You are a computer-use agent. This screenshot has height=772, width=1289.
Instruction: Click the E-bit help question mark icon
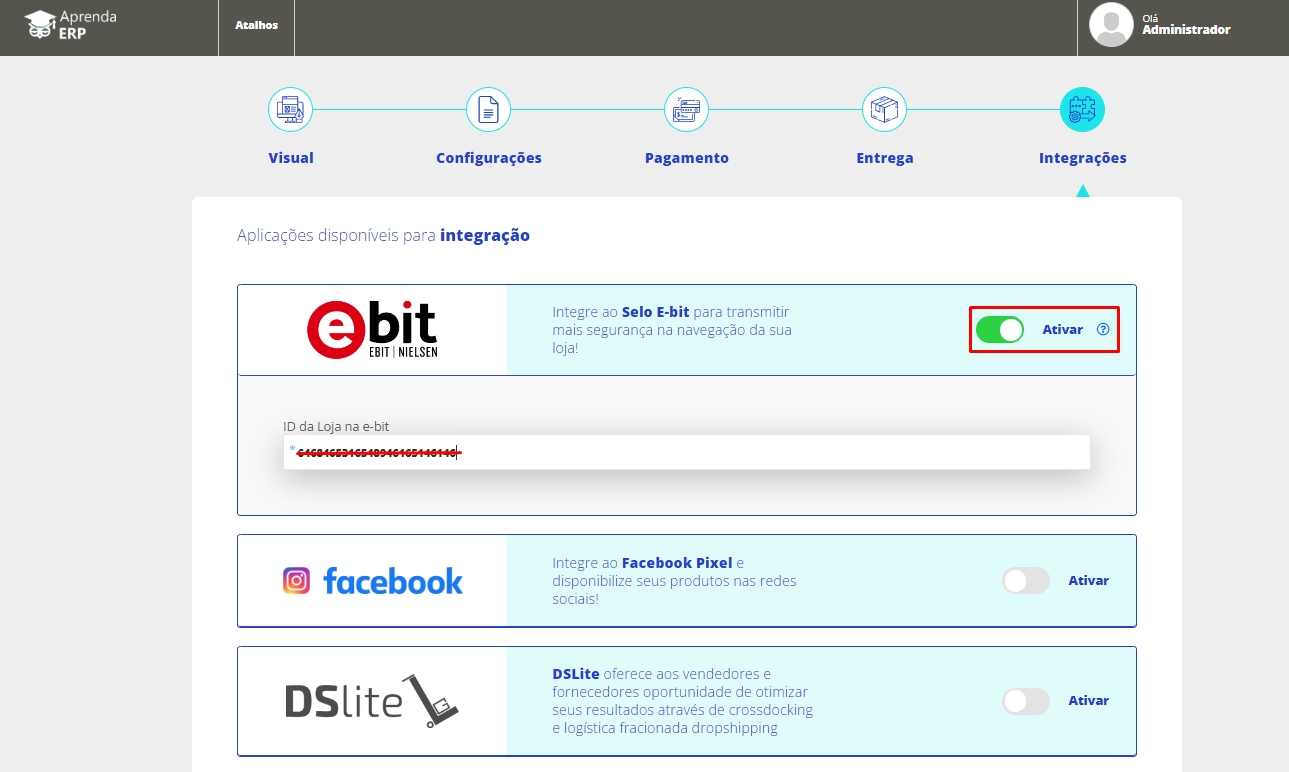1103,329
